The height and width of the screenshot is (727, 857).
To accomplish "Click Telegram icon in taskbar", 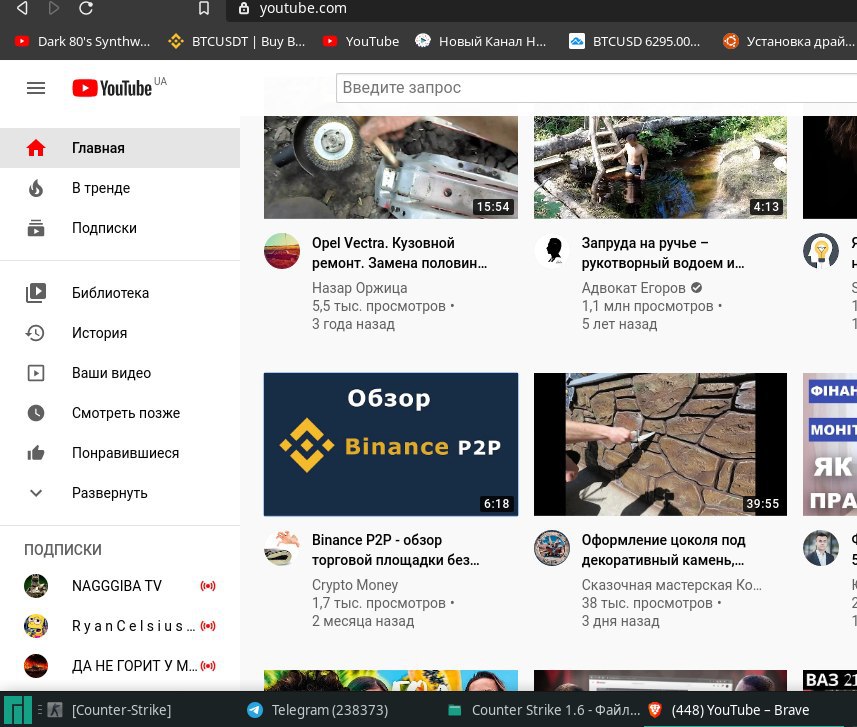I will (255, 710).
